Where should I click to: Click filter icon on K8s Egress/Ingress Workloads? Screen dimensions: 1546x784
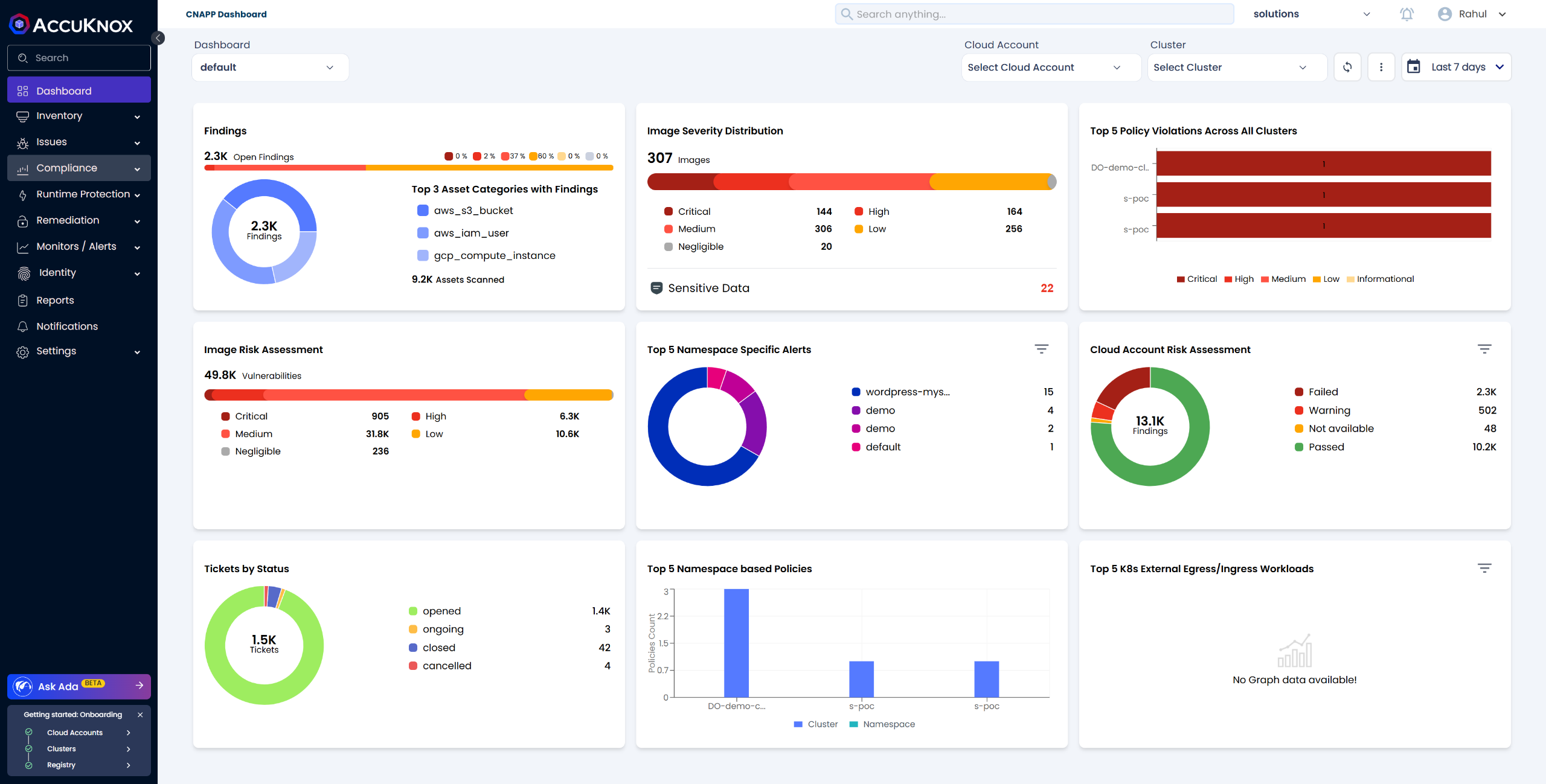click(x=1484, y=568)
